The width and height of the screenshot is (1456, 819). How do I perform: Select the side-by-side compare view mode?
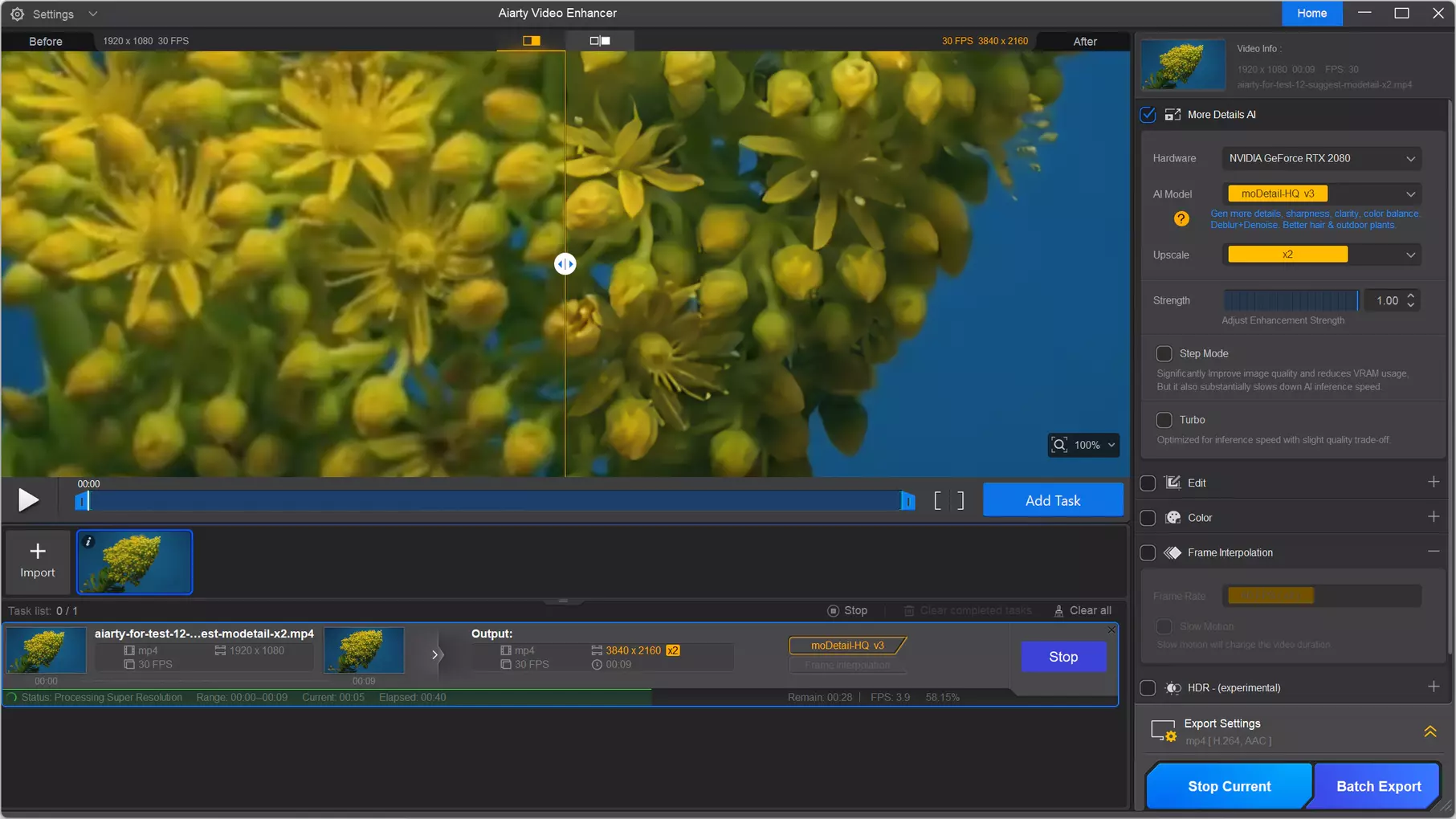[x=600, y=40]
